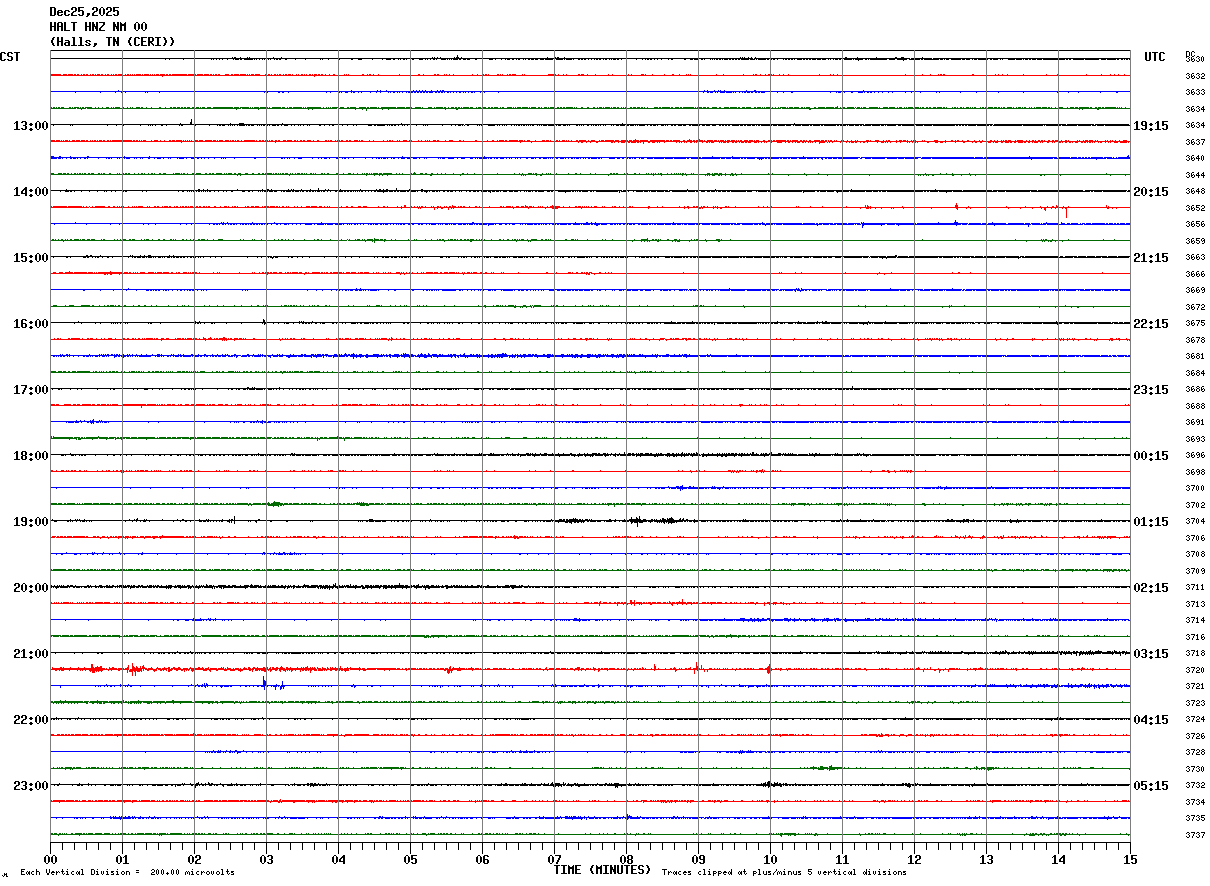Click the 21:15 UTC time label

pyautogui.click(x=1151, y=258)
